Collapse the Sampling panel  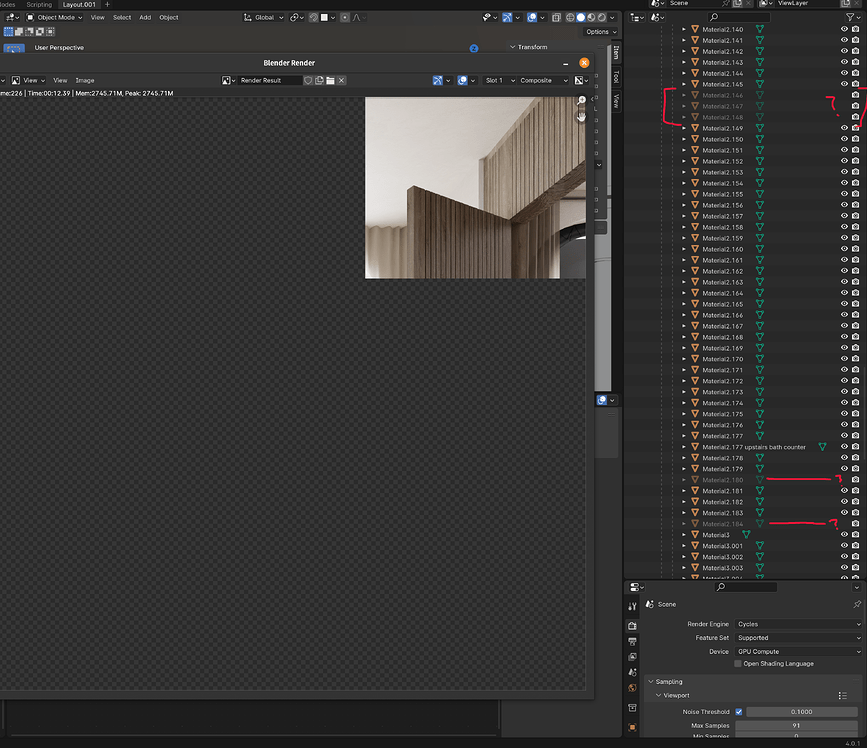pos(651,682)
